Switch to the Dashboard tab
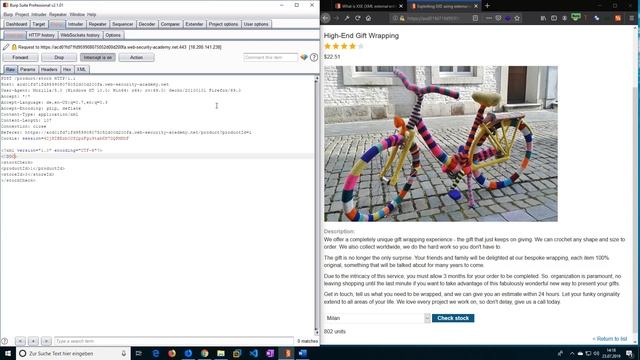The image size is (640, 360). click(x=16, y=24)
